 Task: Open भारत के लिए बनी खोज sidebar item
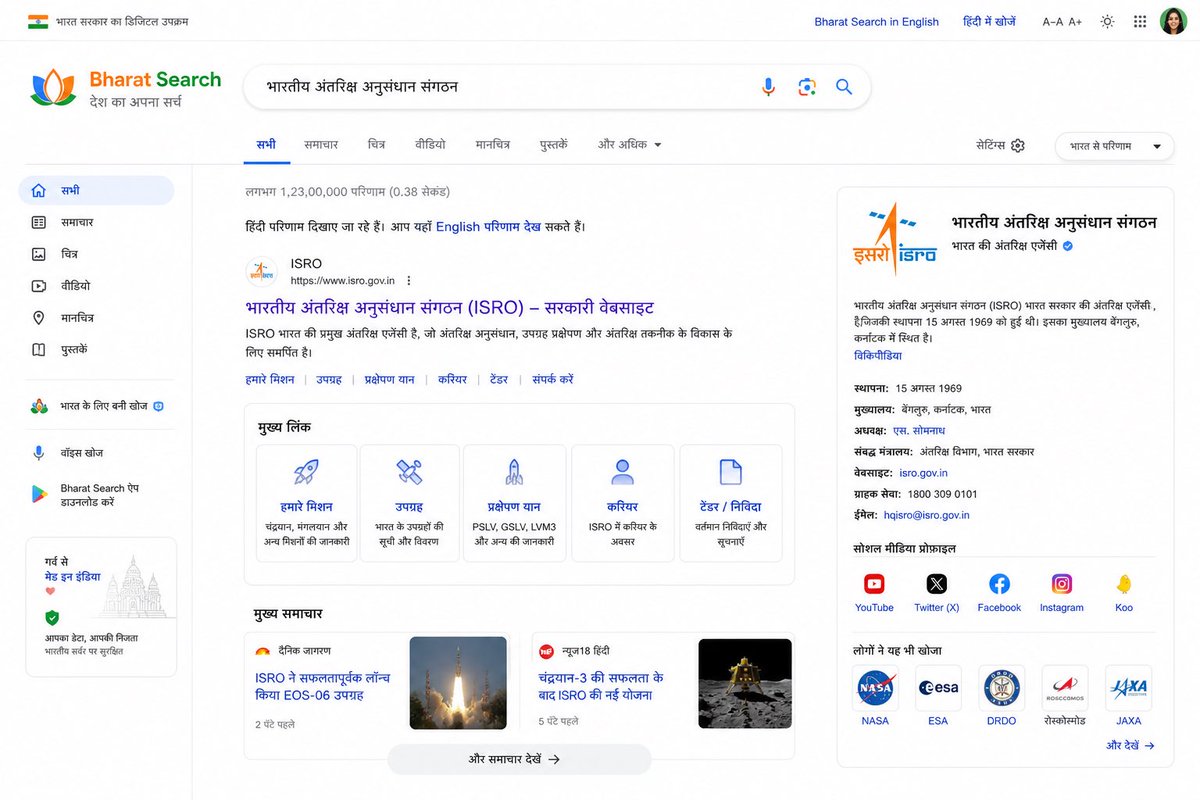coord(97,406)
